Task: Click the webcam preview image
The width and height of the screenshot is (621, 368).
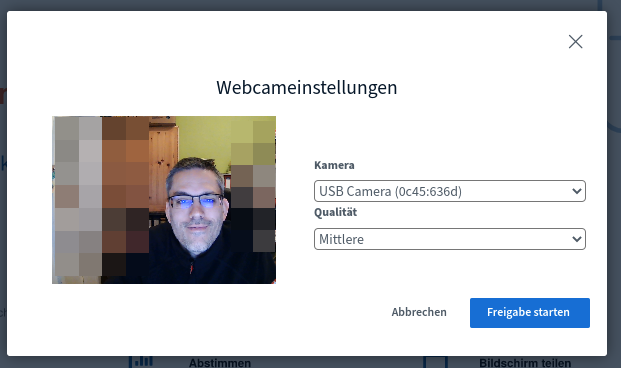Action: tap(164, 200)
